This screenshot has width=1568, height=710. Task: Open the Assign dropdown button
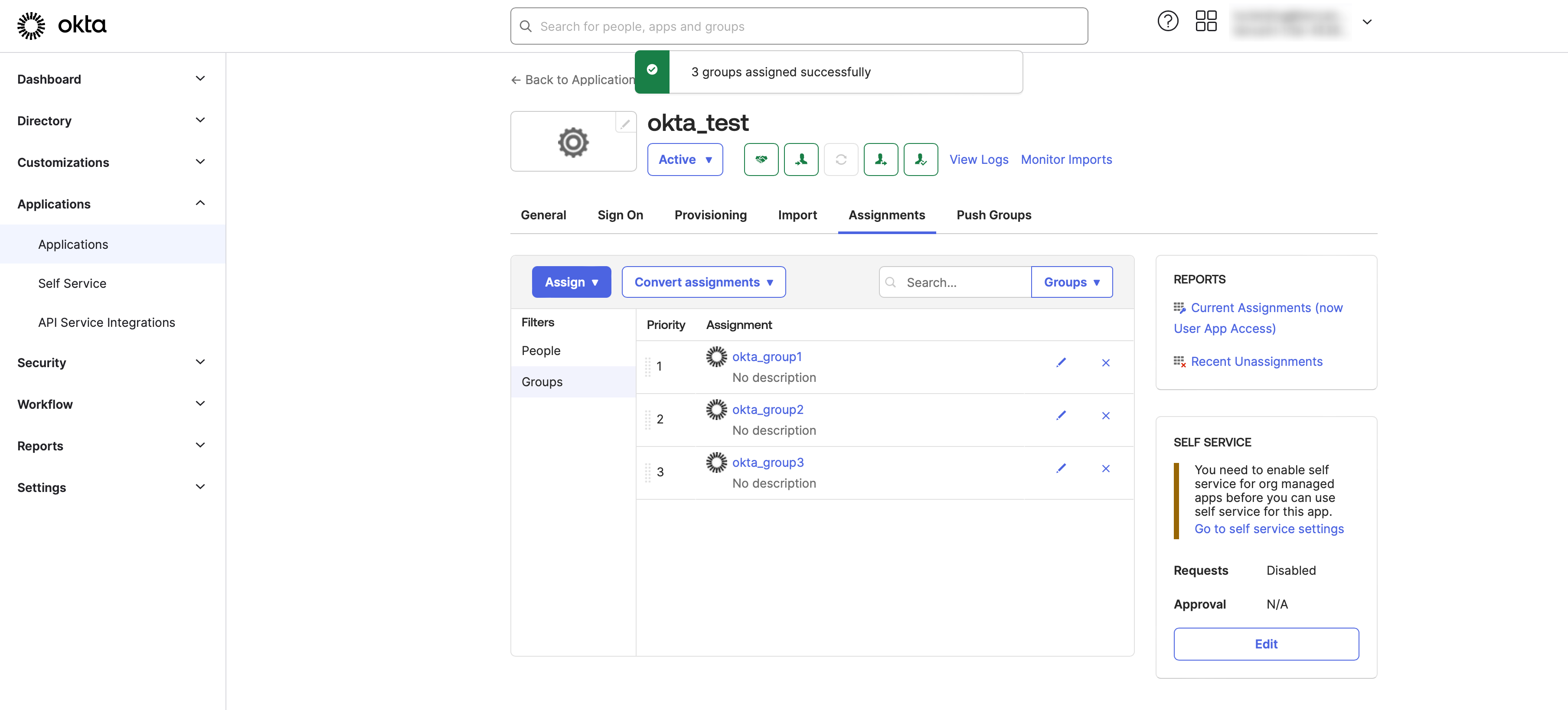point(571,282)
